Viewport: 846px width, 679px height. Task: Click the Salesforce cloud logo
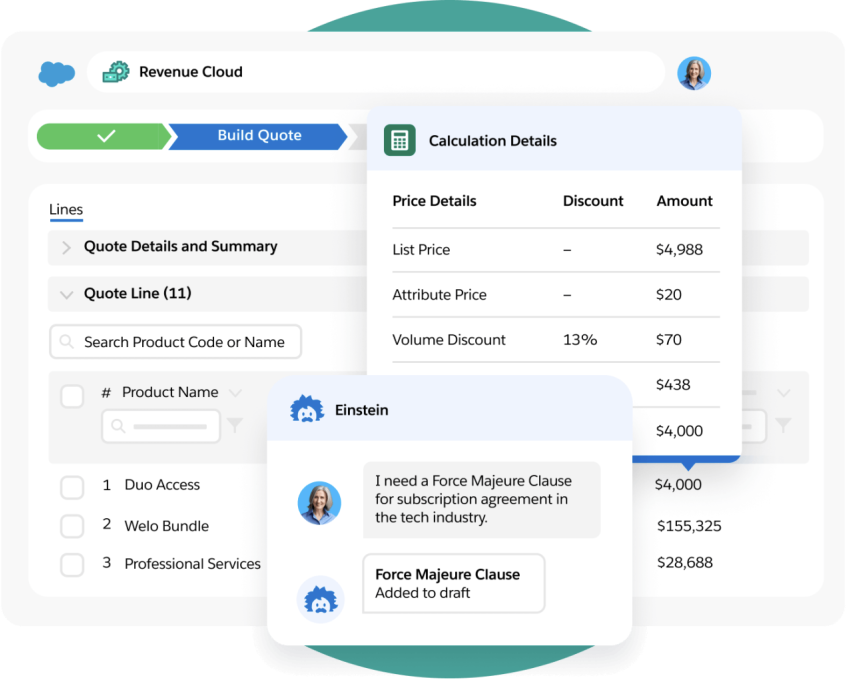pos(56,74)
